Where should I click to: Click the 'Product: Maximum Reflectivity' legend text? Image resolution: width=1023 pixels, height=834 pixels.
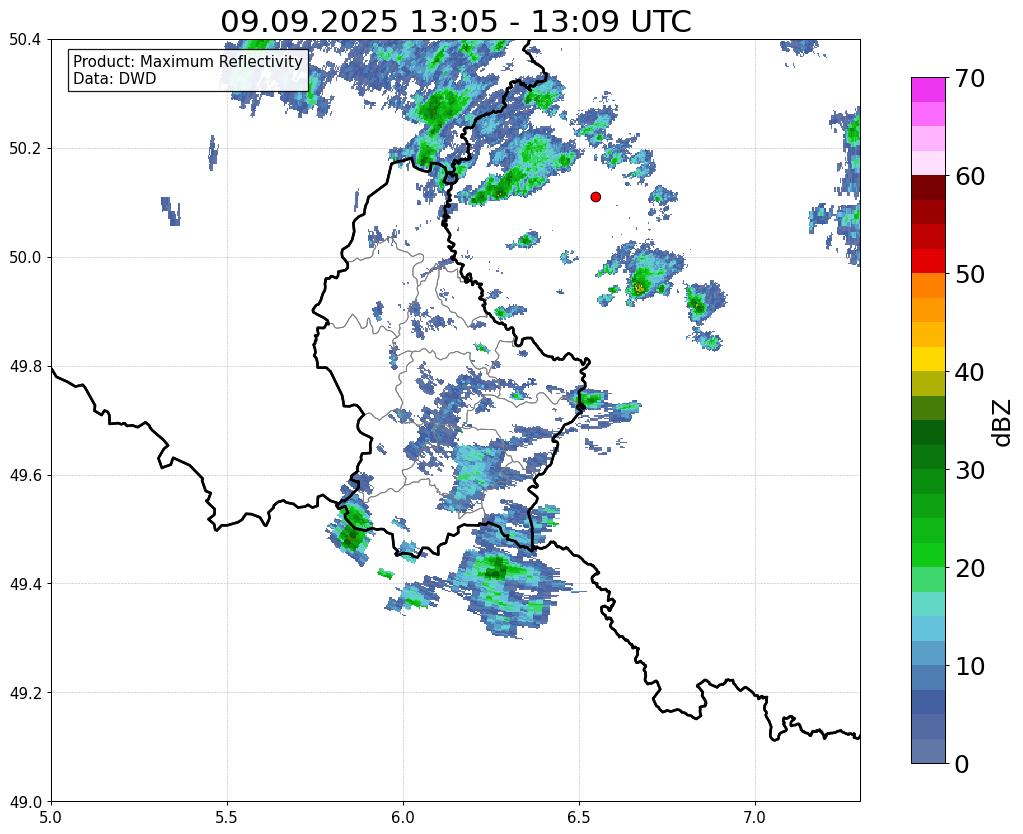pyautogui.click(x=188, y=61)
